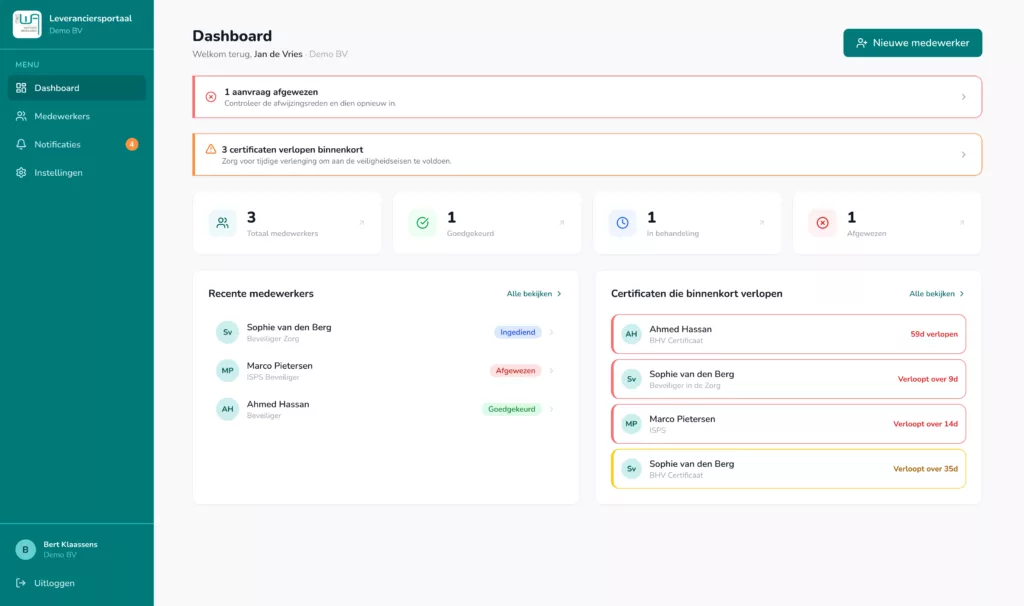Open Medewerkers in the sidebar menu
The height and width of the screenshot is (606, 1024).
pos(76,116)
